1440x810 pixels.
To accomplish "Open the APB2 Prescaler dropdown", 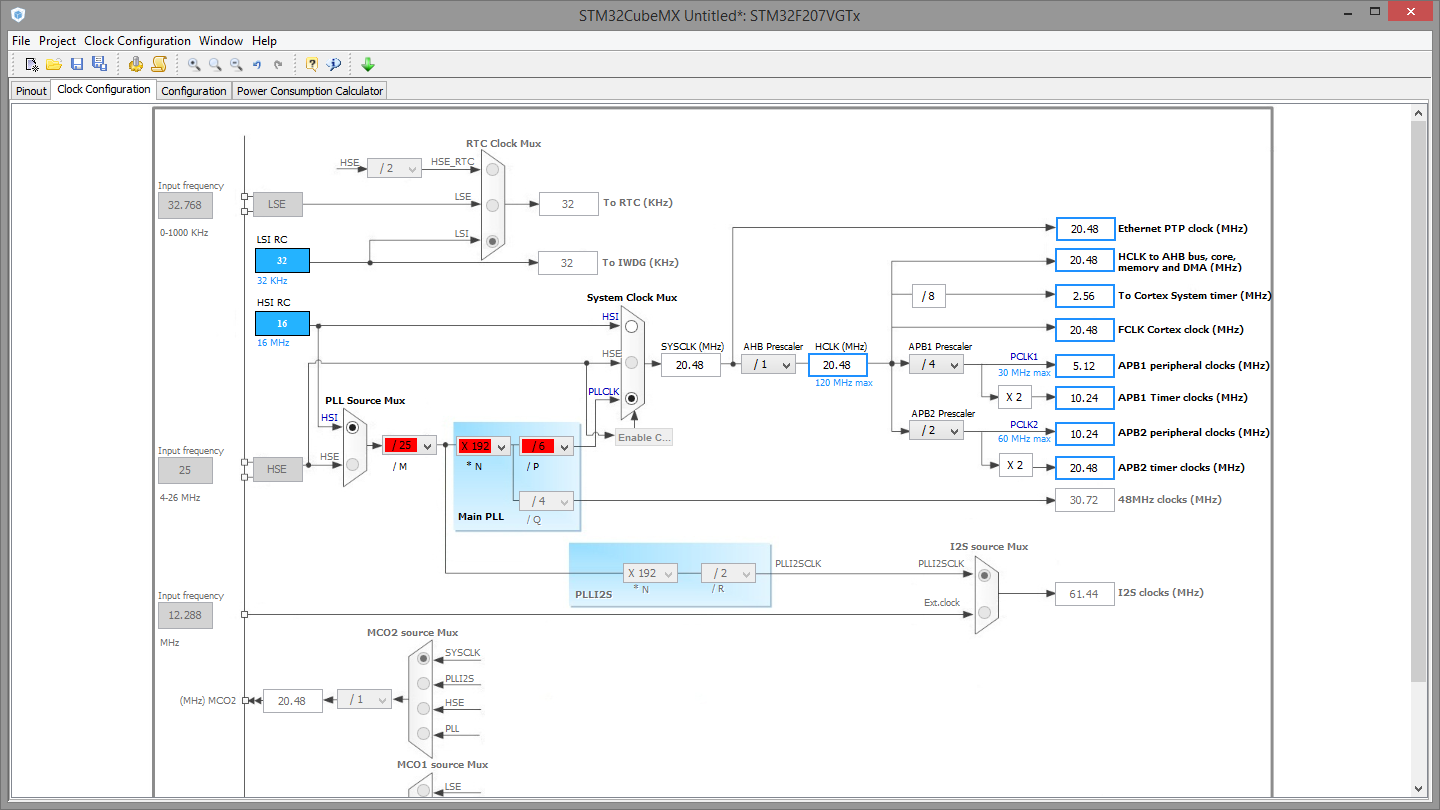I will pos(936,430).
